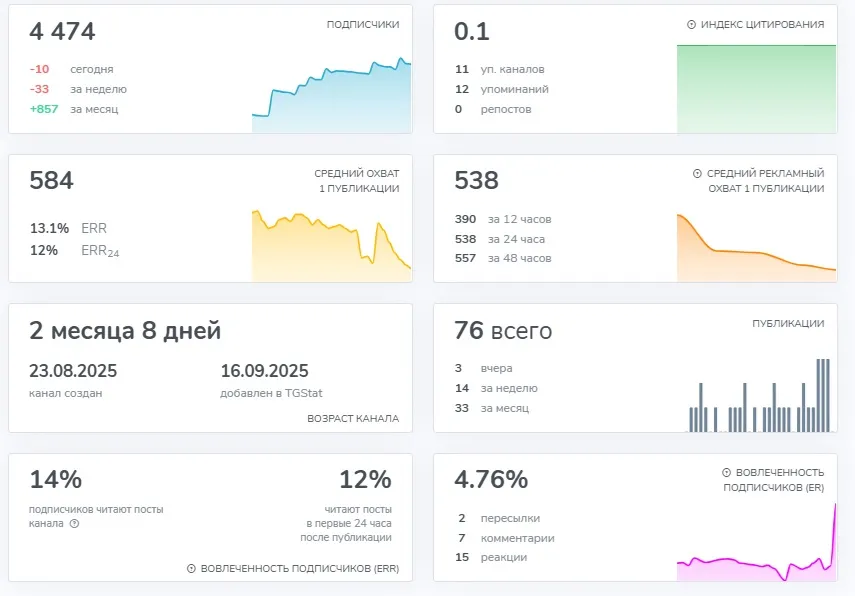Open the yellow average reach chart
Viewport: 855px width, 596px height.
[x=332, y=245]
